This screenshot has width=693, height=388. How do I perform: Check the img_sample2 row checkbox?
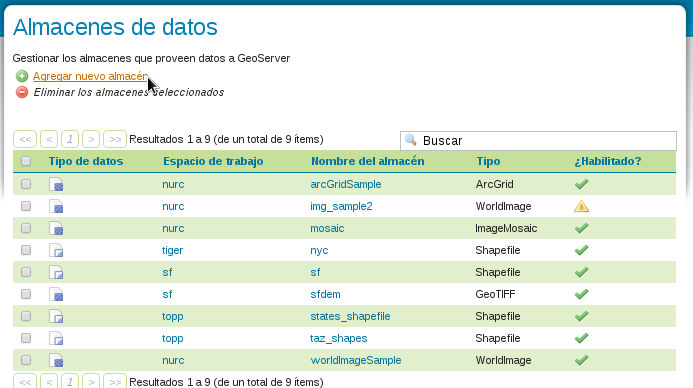(26, 205)
